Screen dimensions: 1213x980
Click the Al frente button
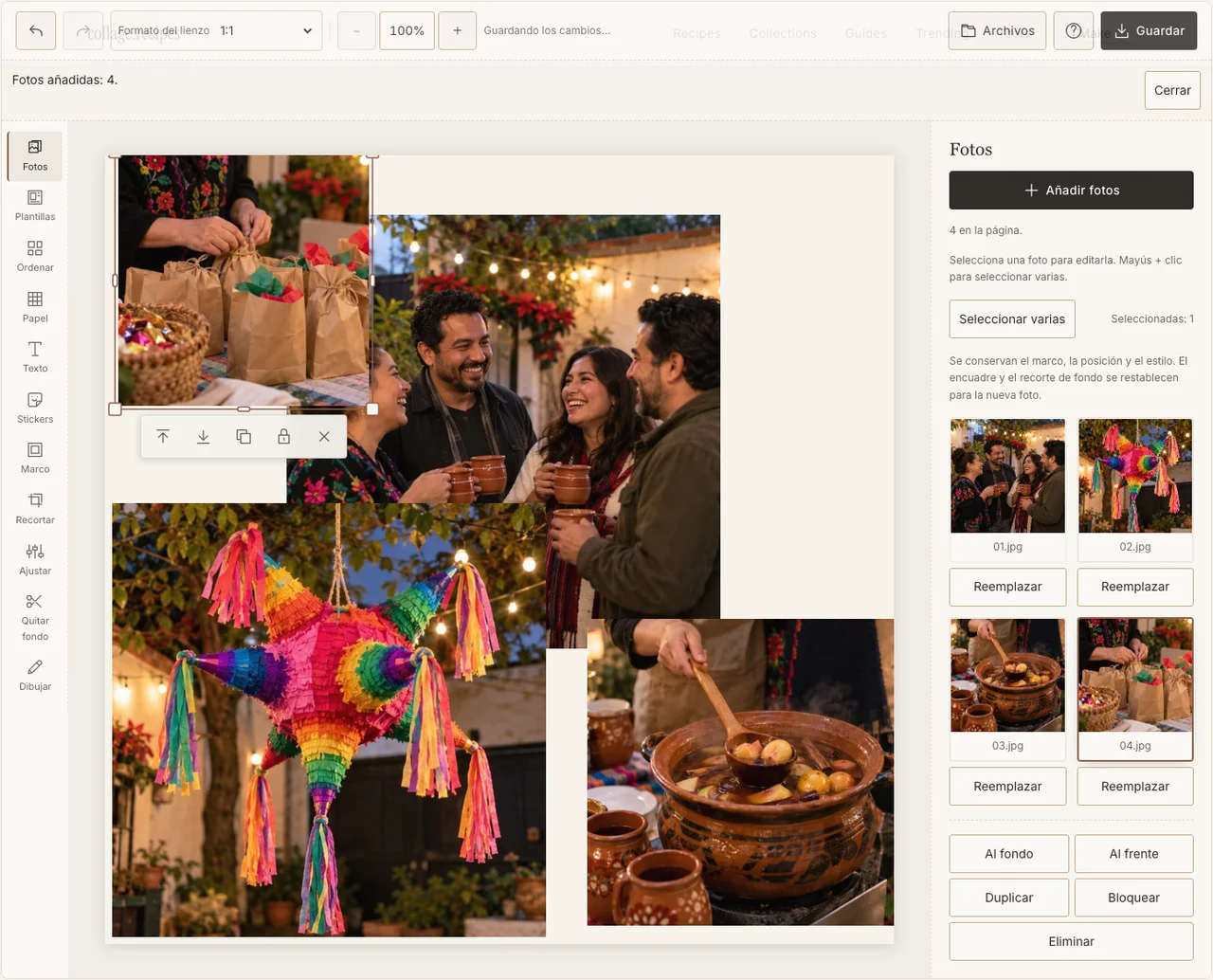click(1134, 854)
